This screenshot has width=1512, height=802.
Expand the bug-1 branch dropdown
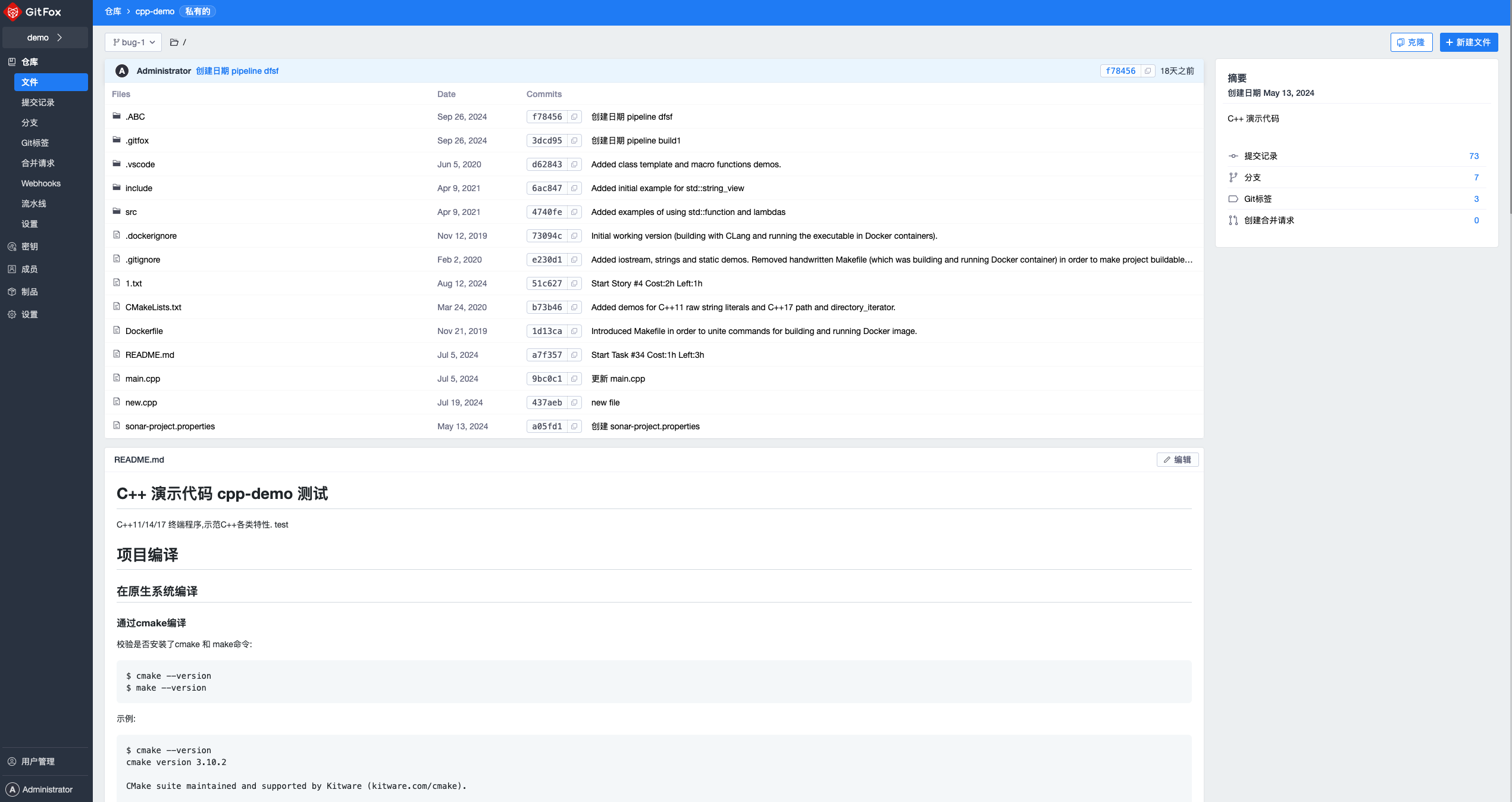point(134,42)
